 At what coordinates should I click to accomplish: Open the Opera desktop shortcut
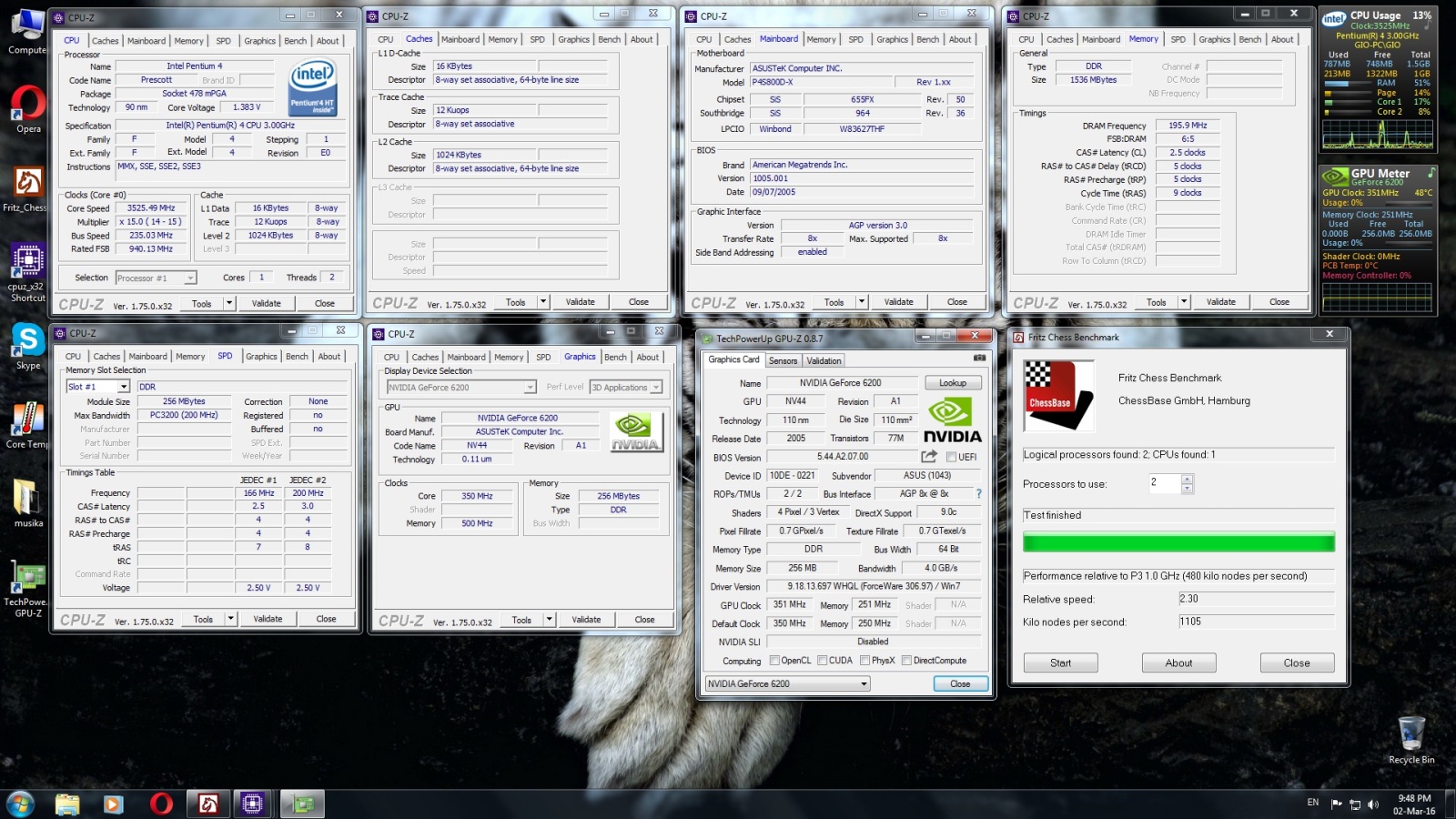27,109
